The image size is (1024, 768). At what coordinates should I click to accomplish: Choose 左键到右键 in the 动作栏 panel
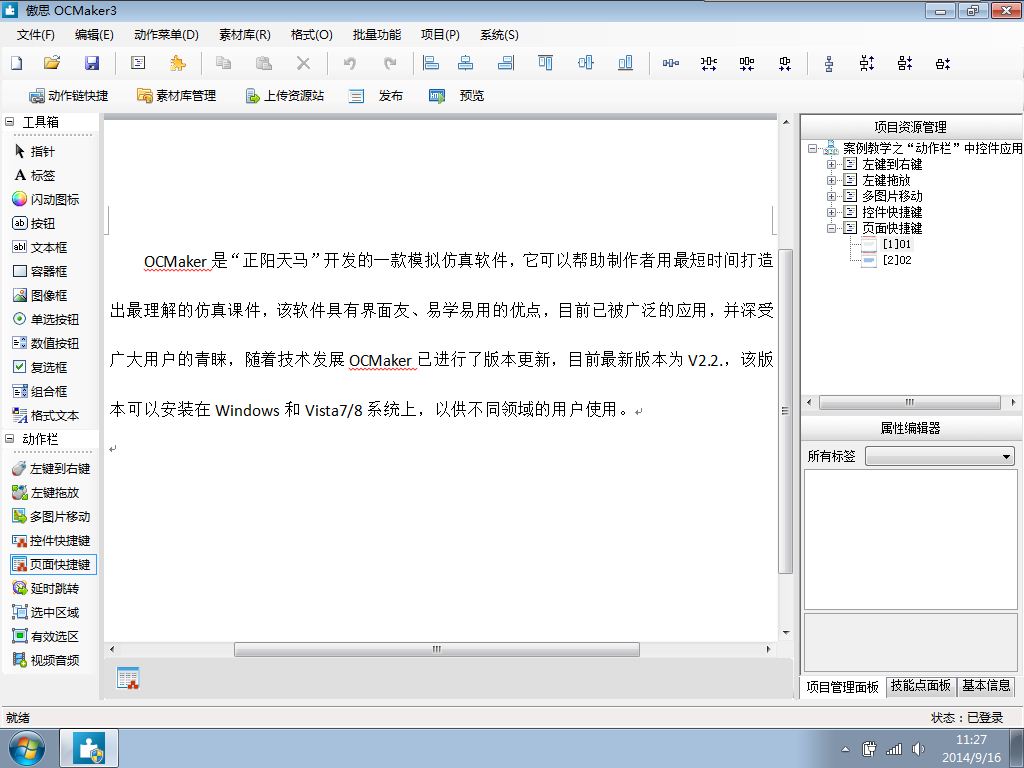[x=51, y=468]
